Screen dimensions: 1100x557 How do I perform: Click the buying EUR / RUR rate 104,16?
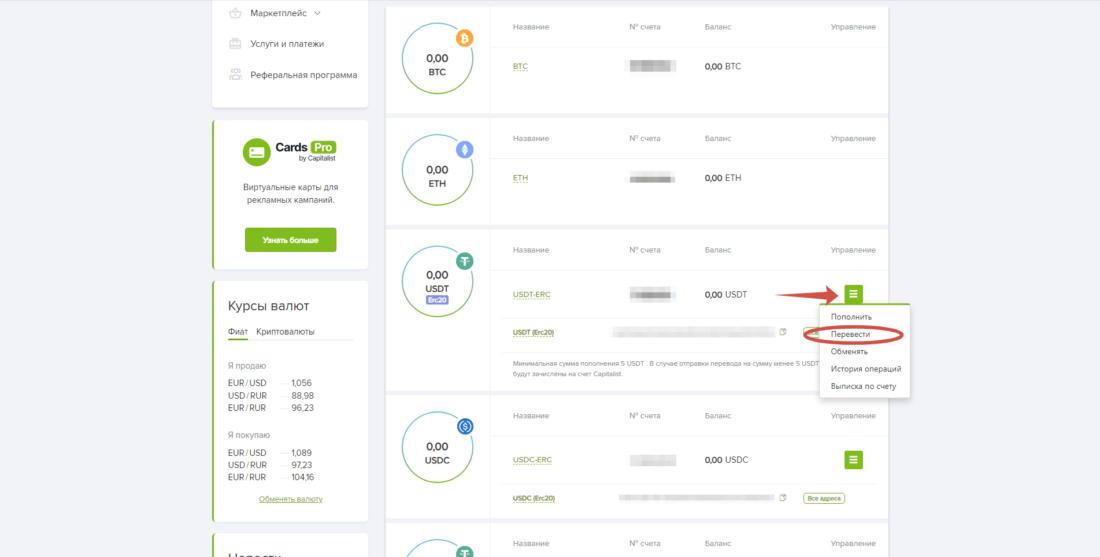pos(302,477)
